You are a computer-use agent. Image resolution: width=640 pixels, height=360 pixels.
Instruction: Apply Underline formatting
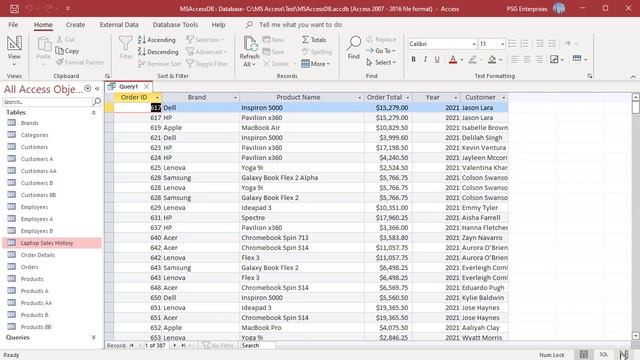pyautogui.click(x=437, y=60)
